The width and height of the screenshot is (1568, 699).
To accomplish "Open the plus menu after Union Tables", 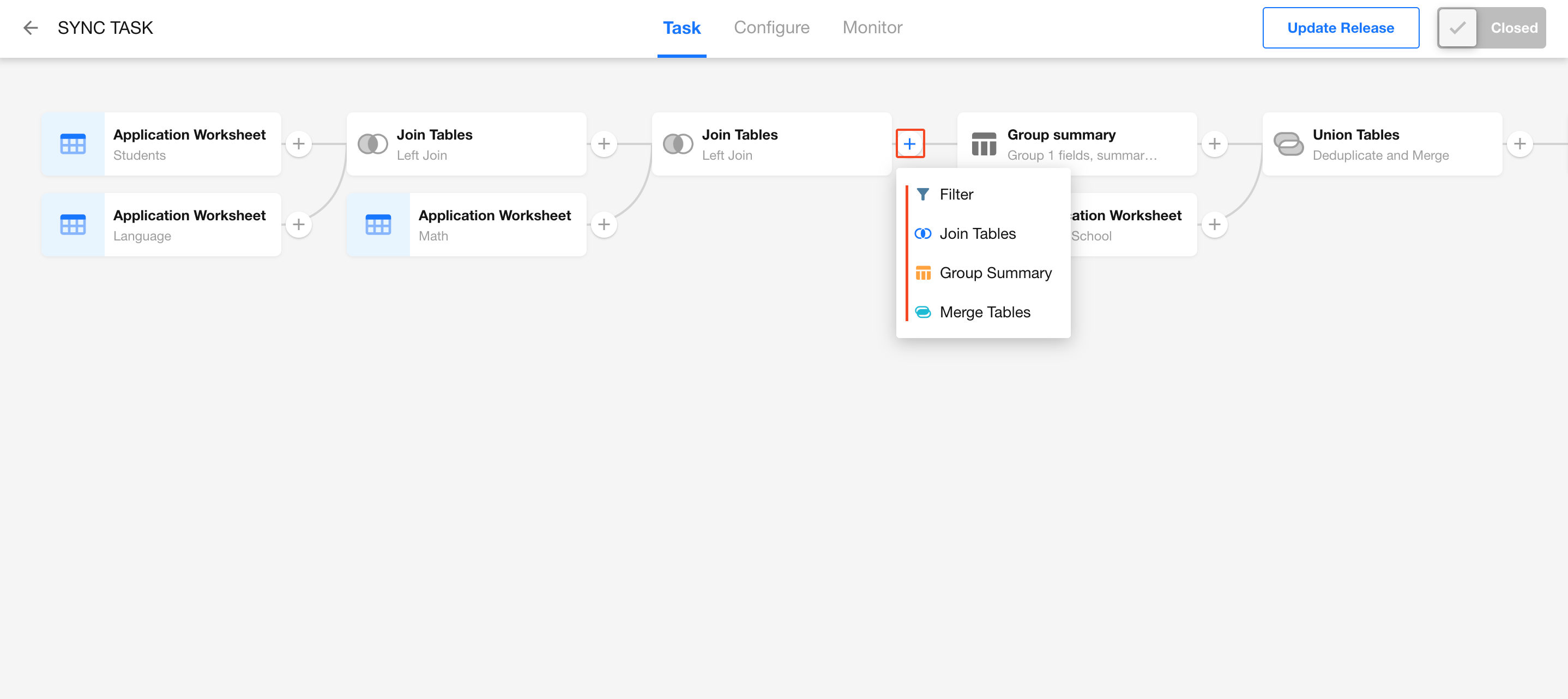I will click(x=1519, y=144).
